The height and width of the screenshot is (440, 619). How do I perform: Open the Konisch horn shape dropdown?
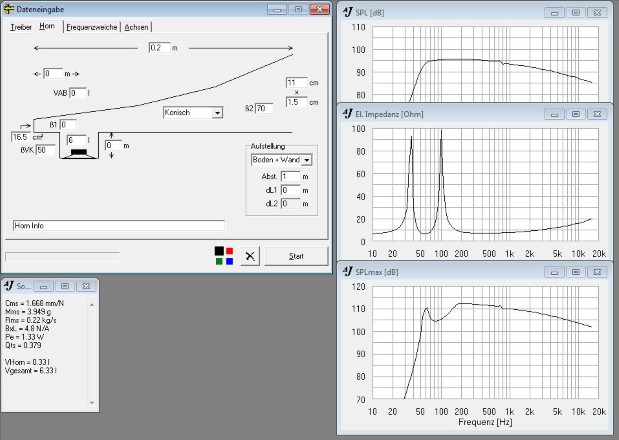[x=217, y=113]
